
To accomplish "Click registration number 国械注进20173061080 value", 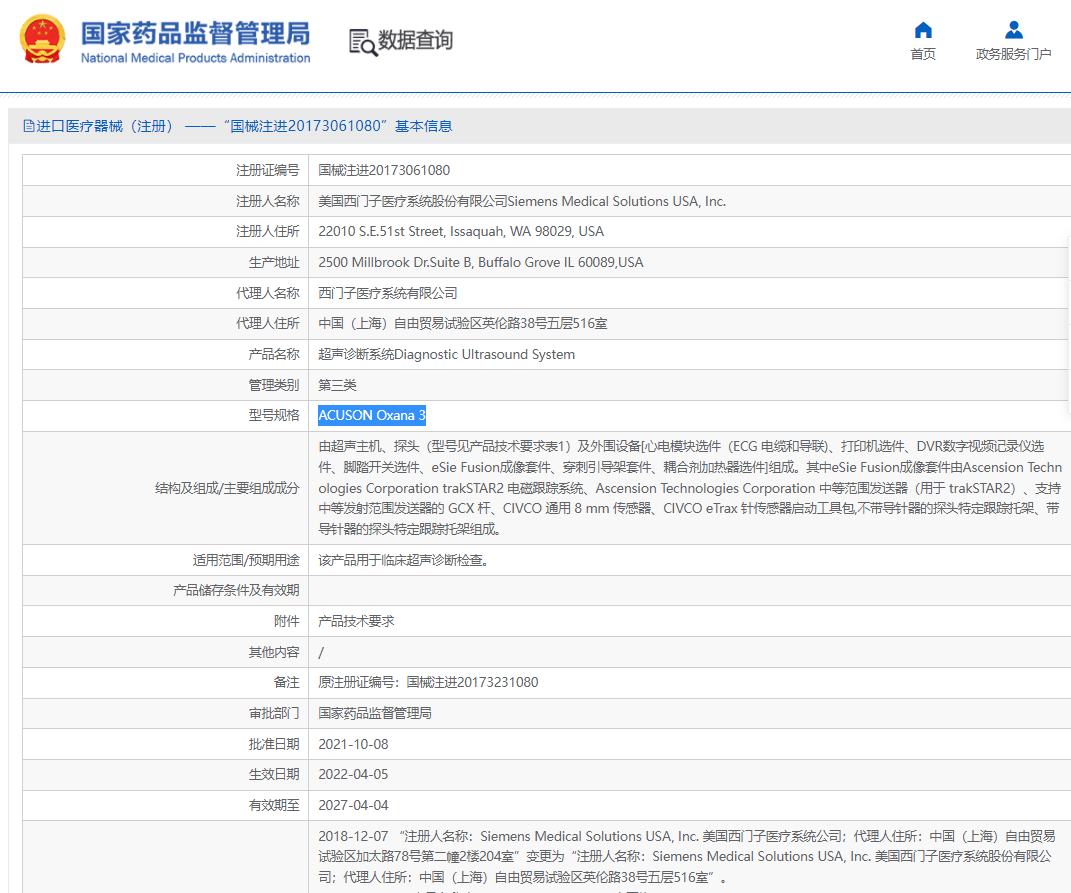I will click(384, 170).
